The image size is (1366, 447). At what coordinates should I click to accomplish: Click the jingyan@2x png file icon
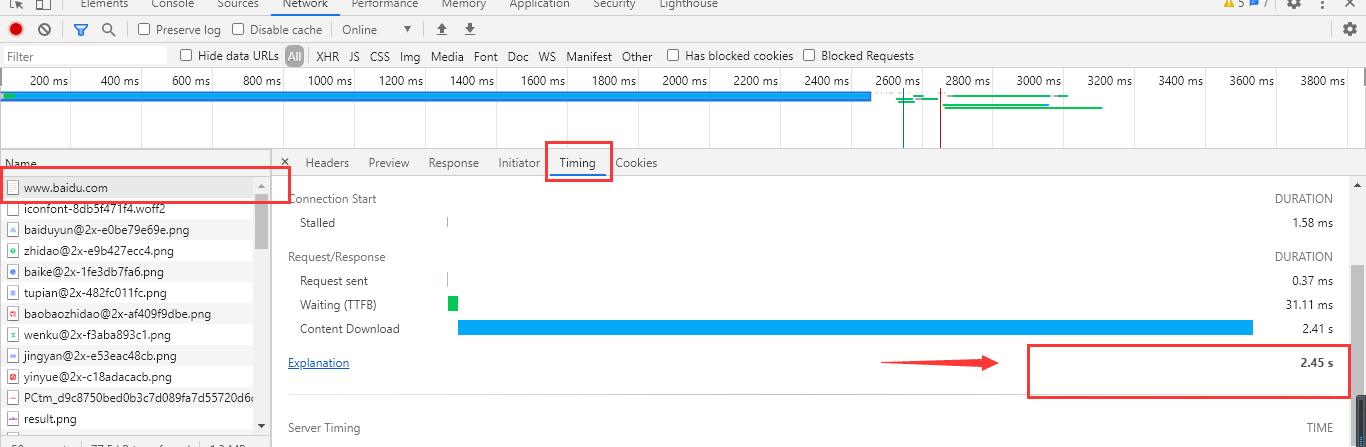[13, 356]
